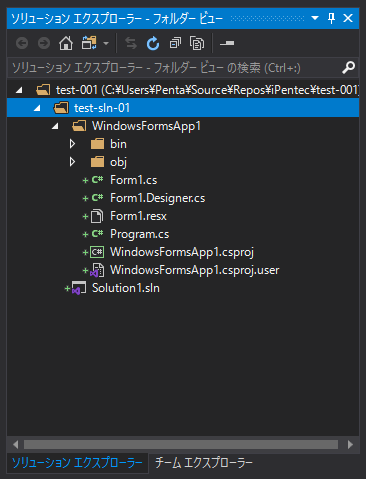Select Form1.Designer.cs file

pos(157,198)
